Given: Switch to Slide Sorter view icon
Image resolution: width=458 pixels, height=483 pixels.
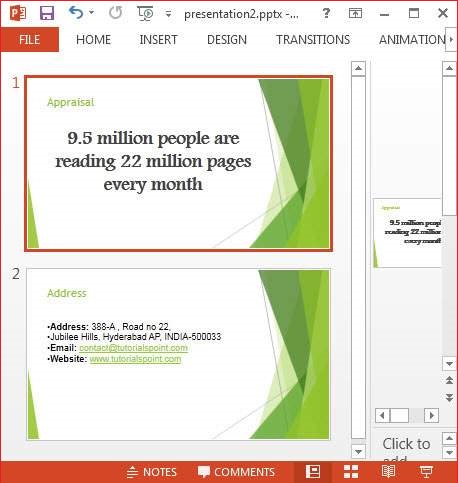Looking at the screenshot, I should pyautogui.click(x=351, y=472).
